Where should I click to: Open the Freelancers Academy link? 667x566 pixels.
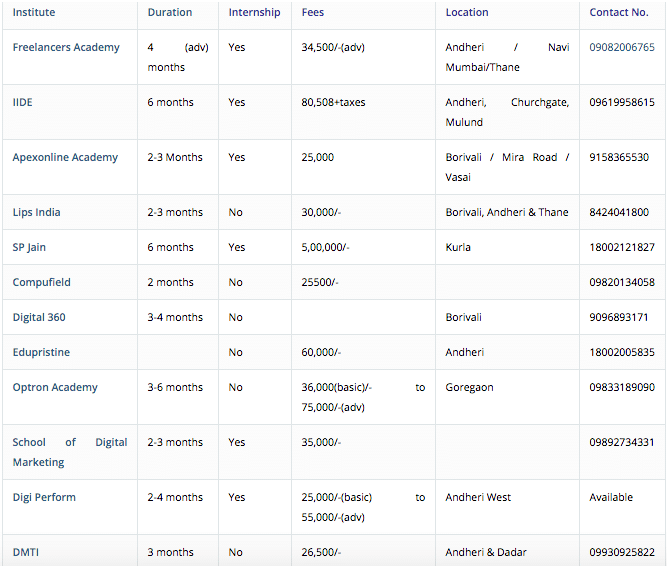66,48
